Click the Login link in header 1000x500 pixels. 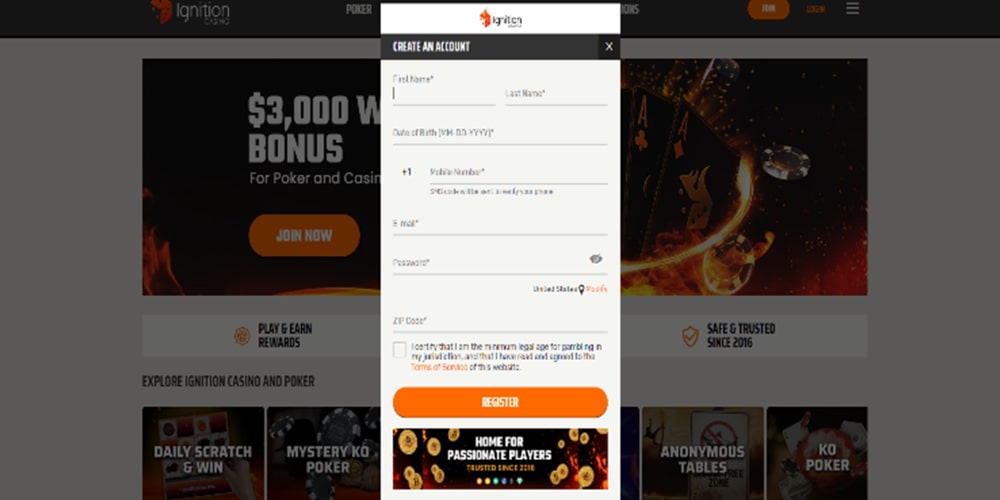click(815, 10)
